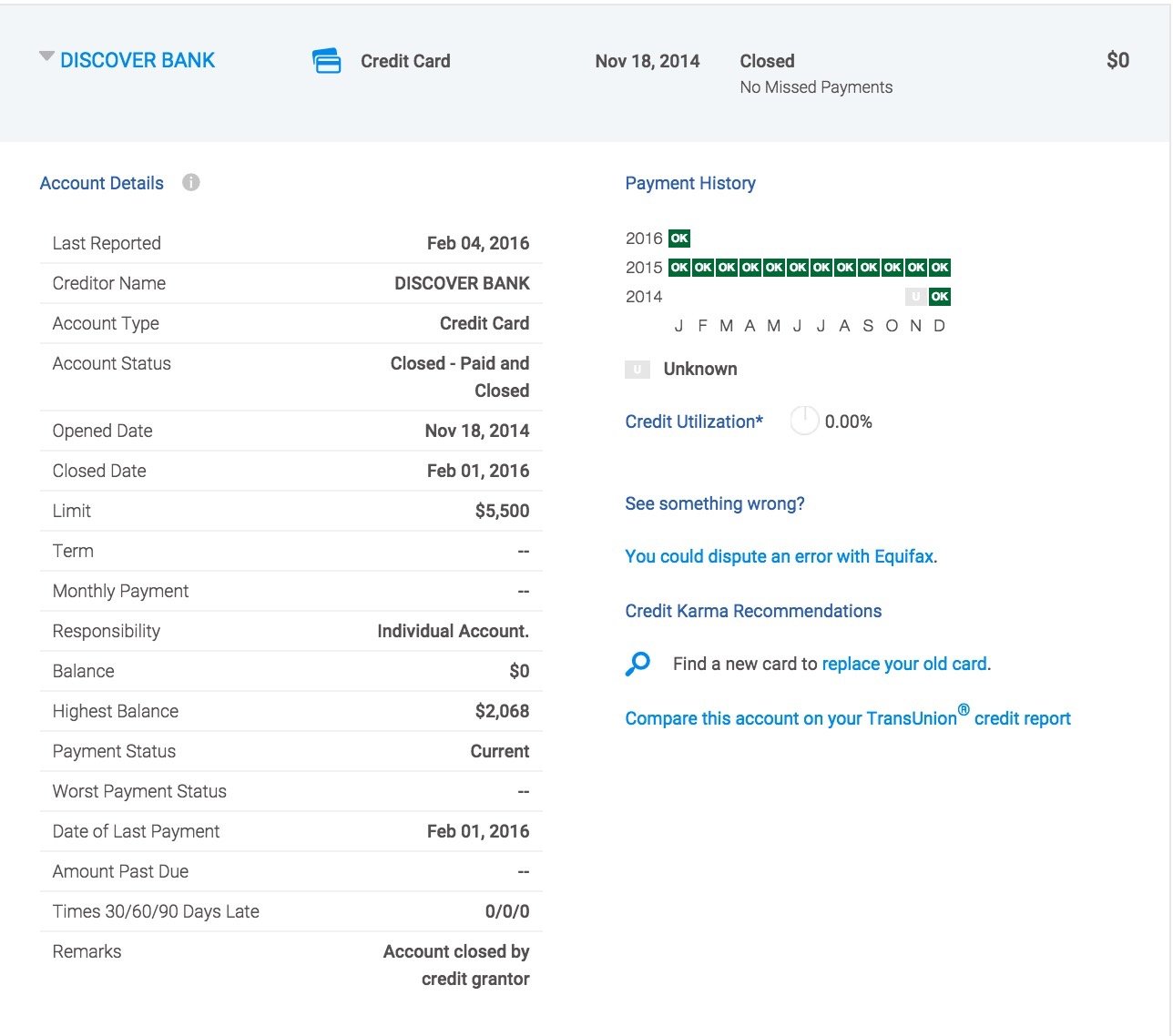Click the Opened Date value Nov 18, 2014
Screen dimensions: 1173x1036
pyautogui.click(x=477, y=431)
